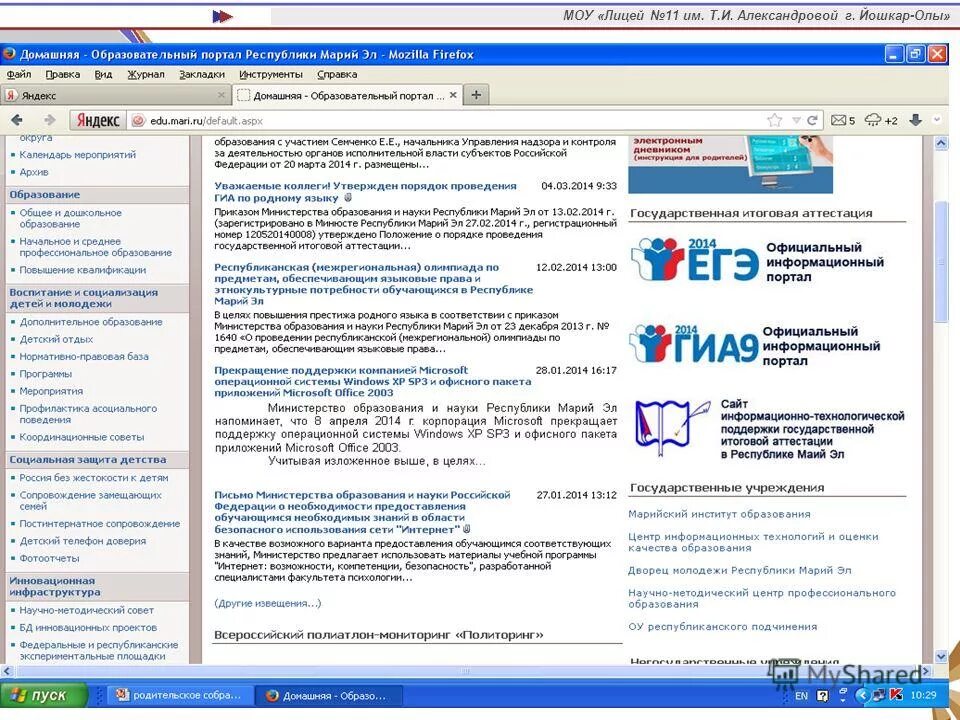This screenshot has width=960, height=720.
Task: Go back with the browser back arrow
Action: (x=17, y=120)
